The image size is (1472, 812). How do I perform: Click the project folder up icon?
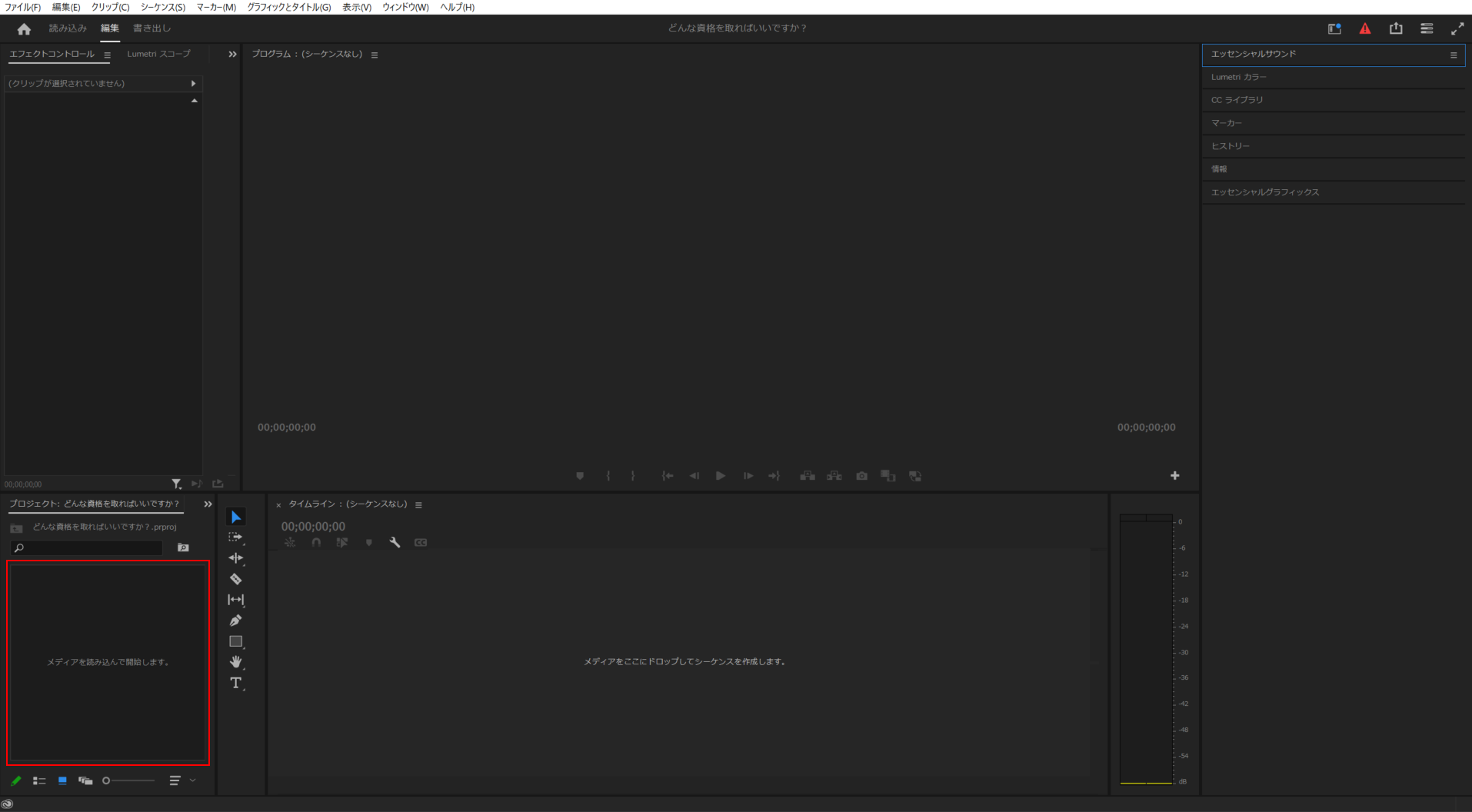16,527
